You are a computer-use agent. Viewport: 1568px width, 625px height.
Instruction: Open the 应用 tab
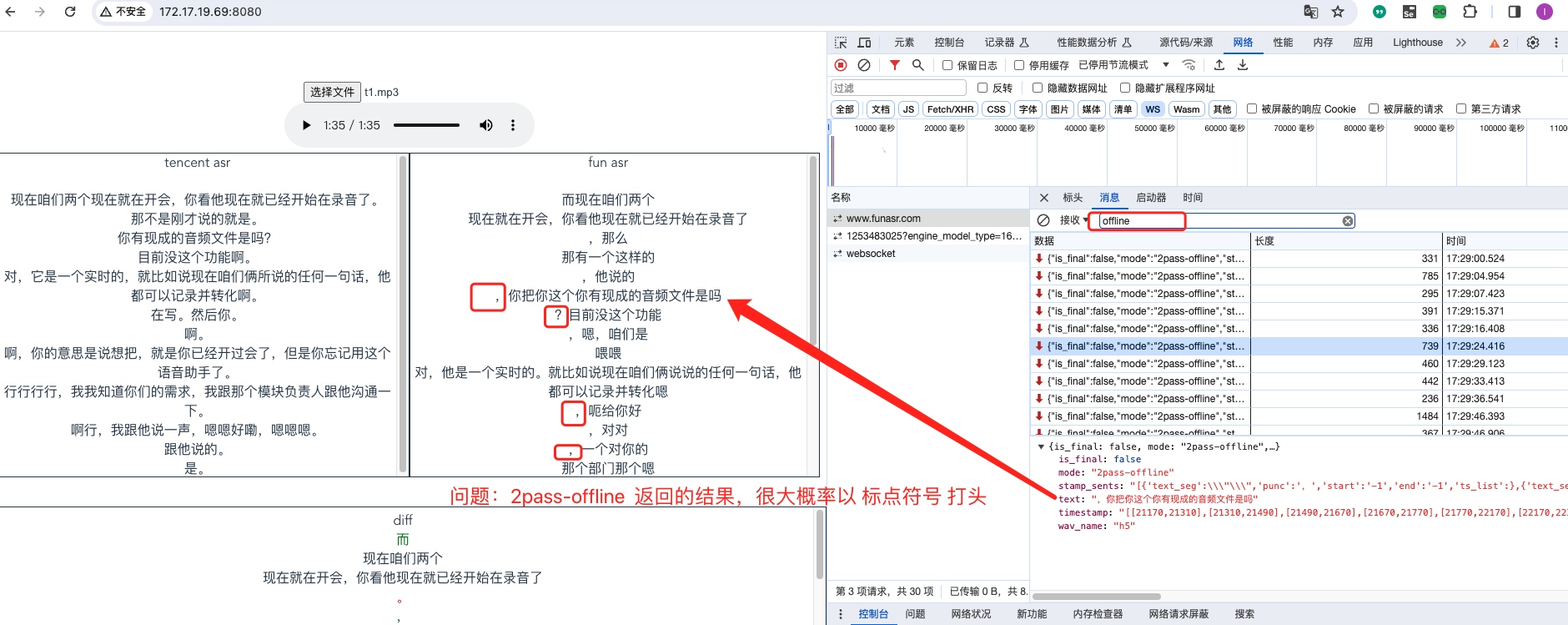pyautogui.click(x=1363, y=43)
